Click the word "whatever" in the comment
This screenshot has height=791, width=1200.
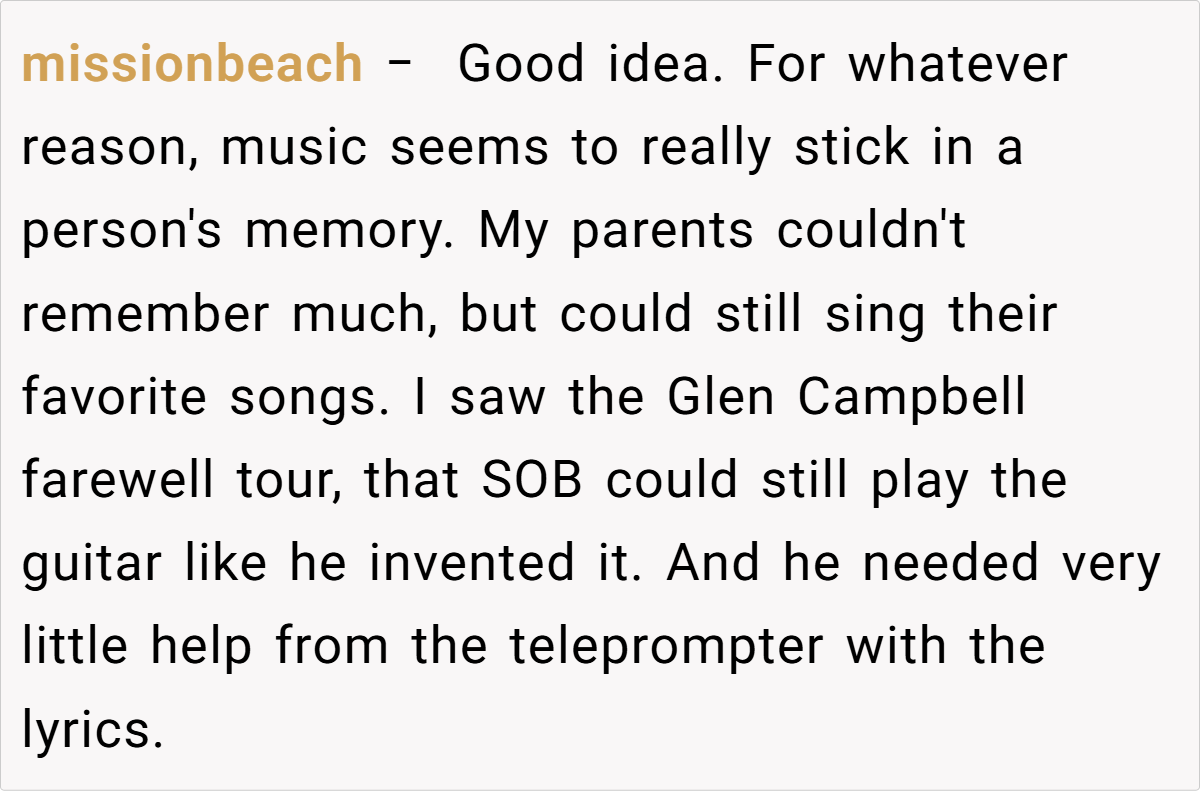(x=958, y=66)
